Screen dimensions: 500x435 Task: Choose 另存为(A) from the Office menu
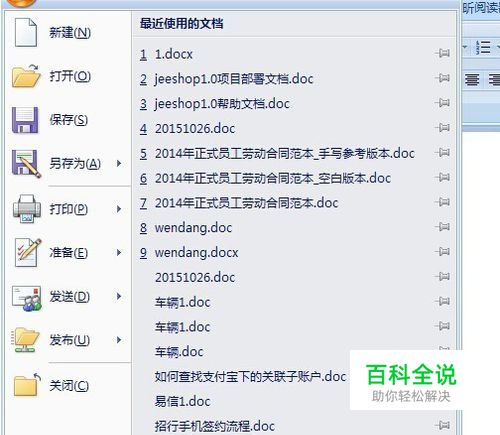click(68, 164)
